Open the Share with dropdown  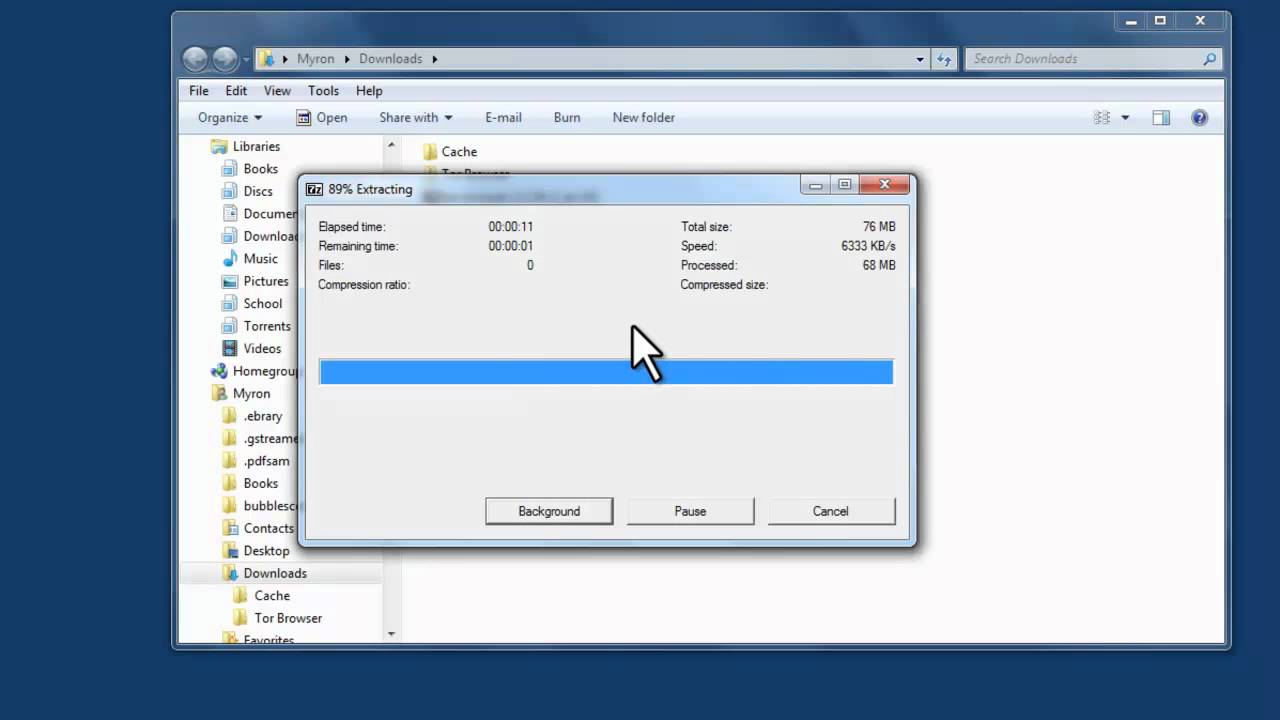(416, 117)
